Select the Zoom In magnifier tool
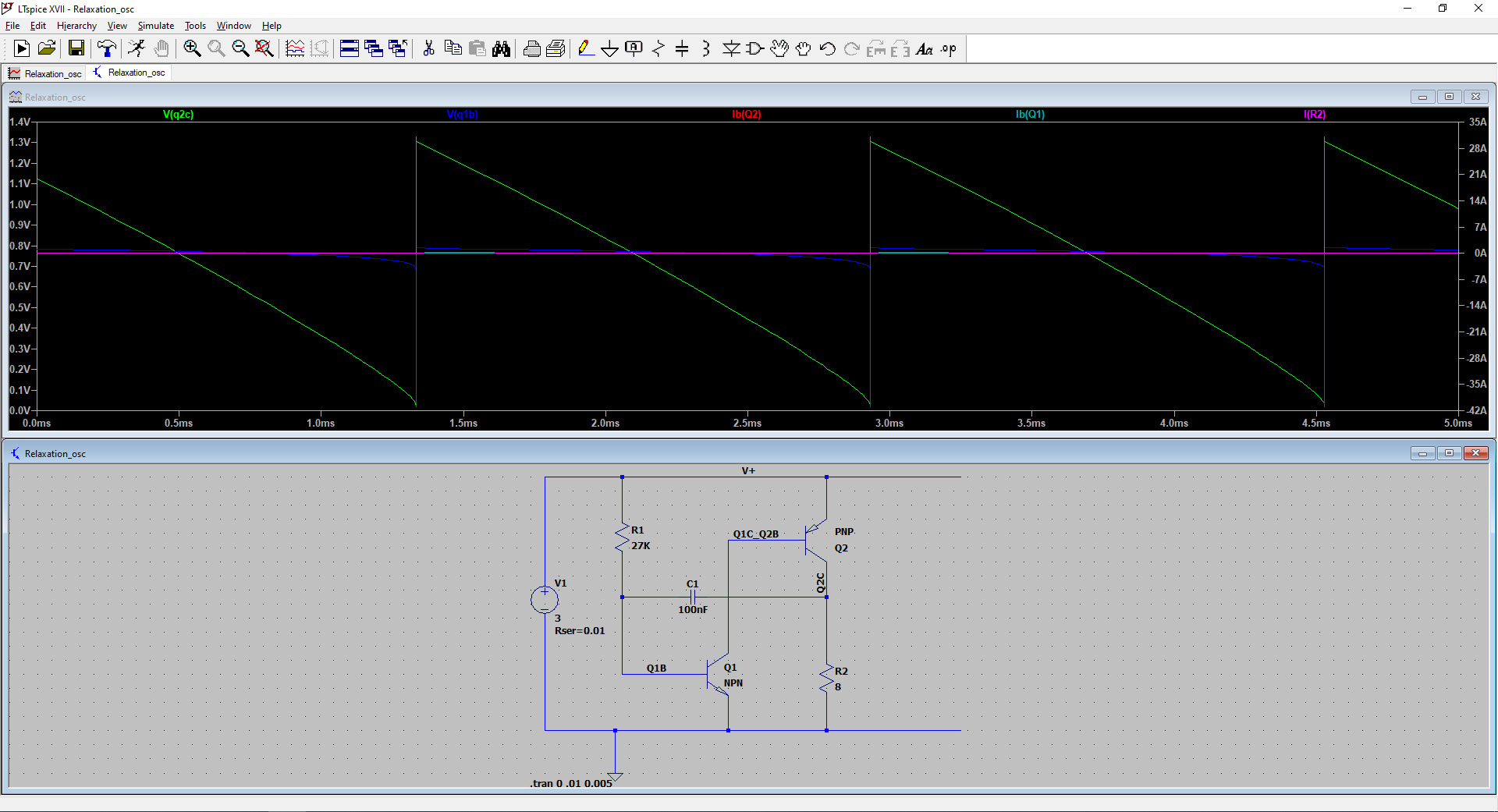1498x812 pixels. [192, 48]
